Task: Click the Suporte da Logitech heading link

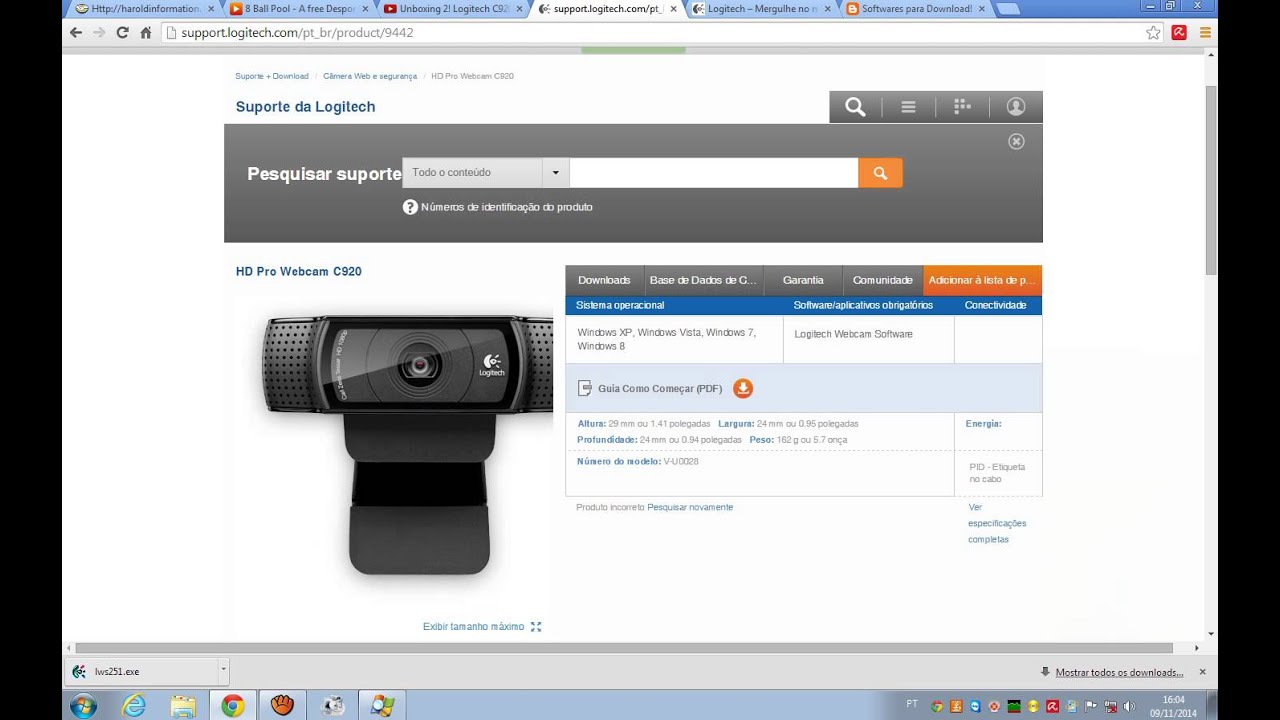Action: [305, 107]
